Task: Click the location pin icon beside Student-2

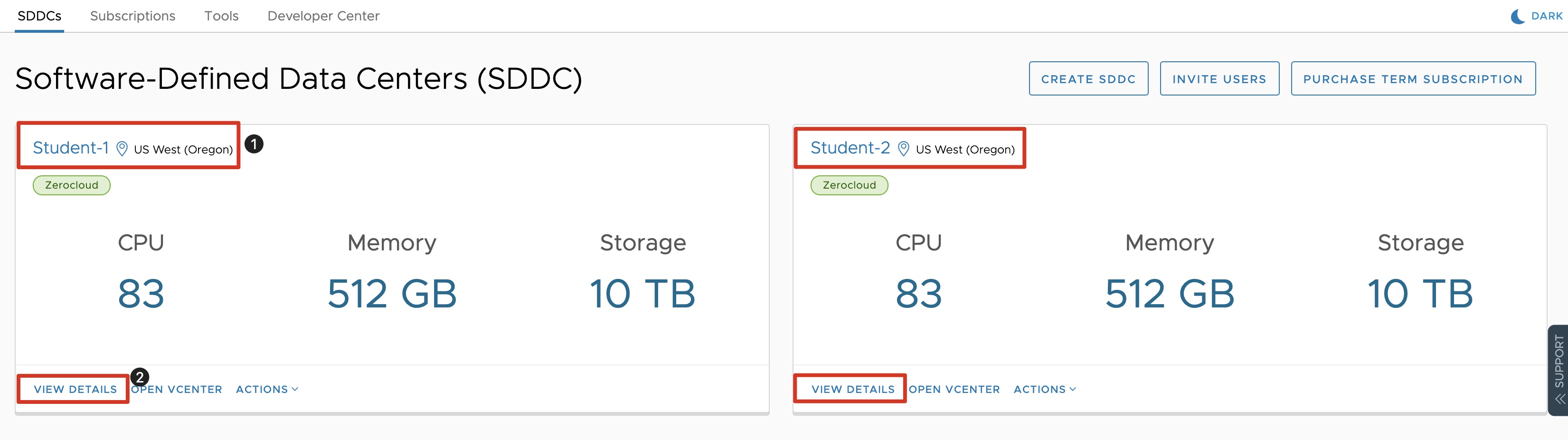Action: pyautogui.click(x=903, y=149)
